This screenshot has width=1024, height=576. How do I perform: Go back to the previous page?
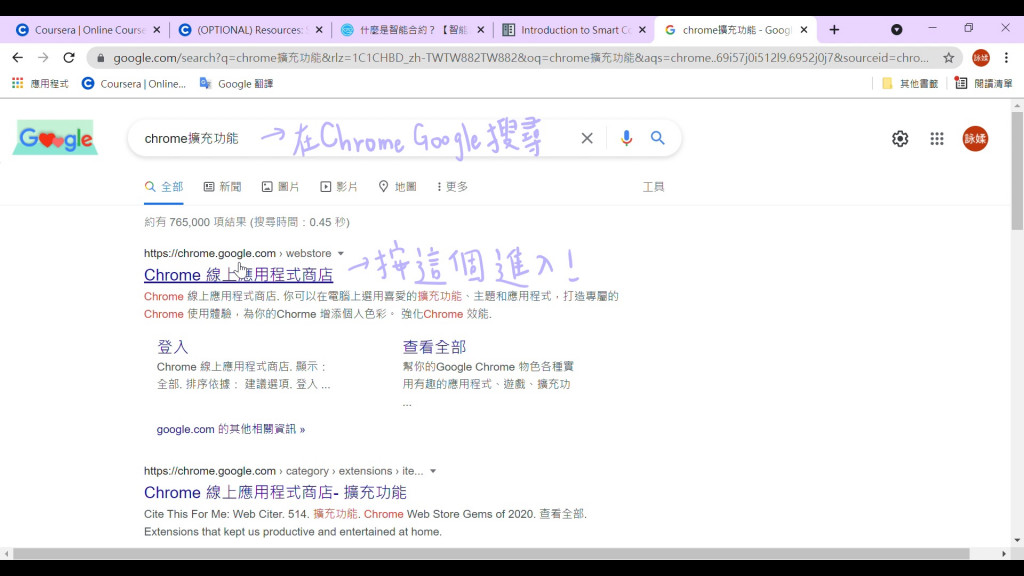pos(18,57)
